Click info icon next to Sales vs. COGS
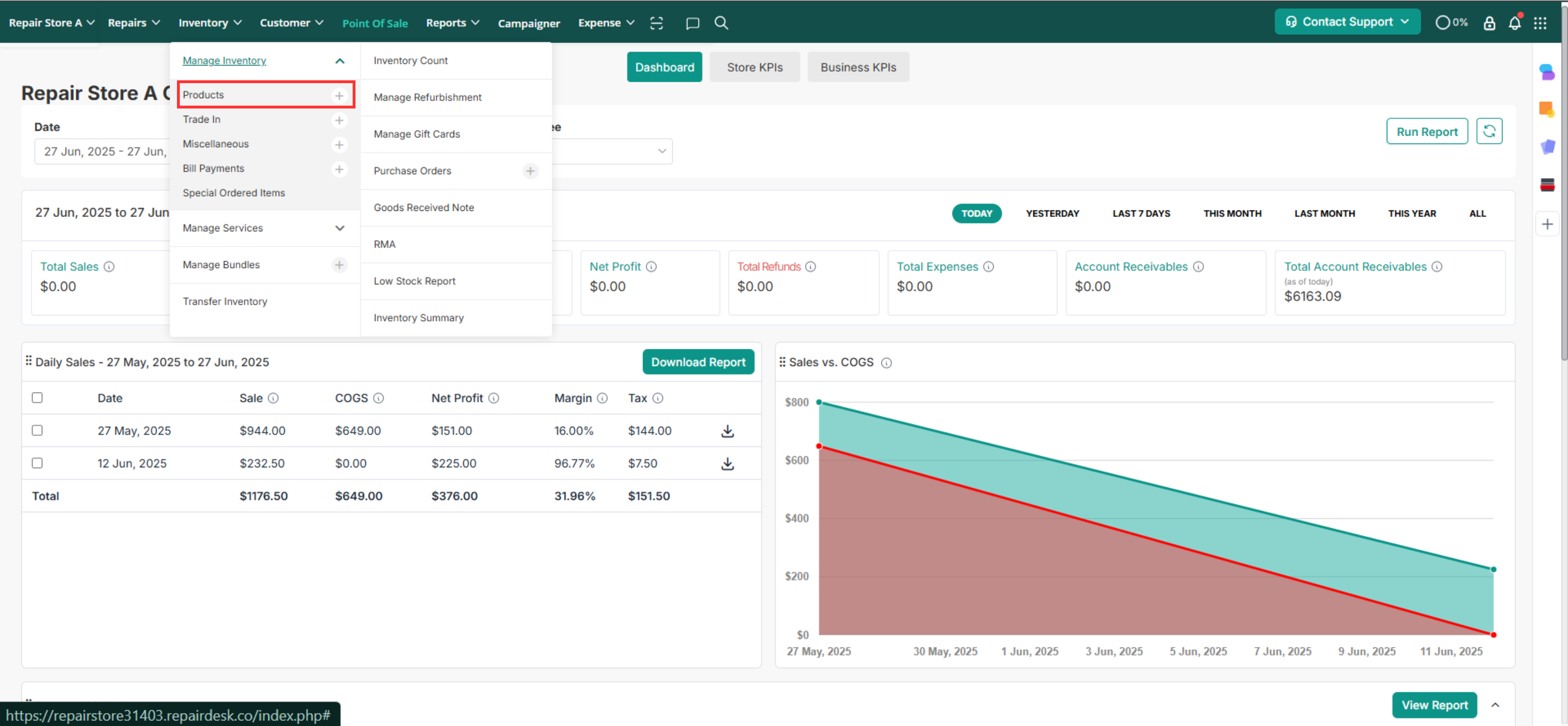The height and width of the screenshot is (726, 1568). tap(886, 363)
